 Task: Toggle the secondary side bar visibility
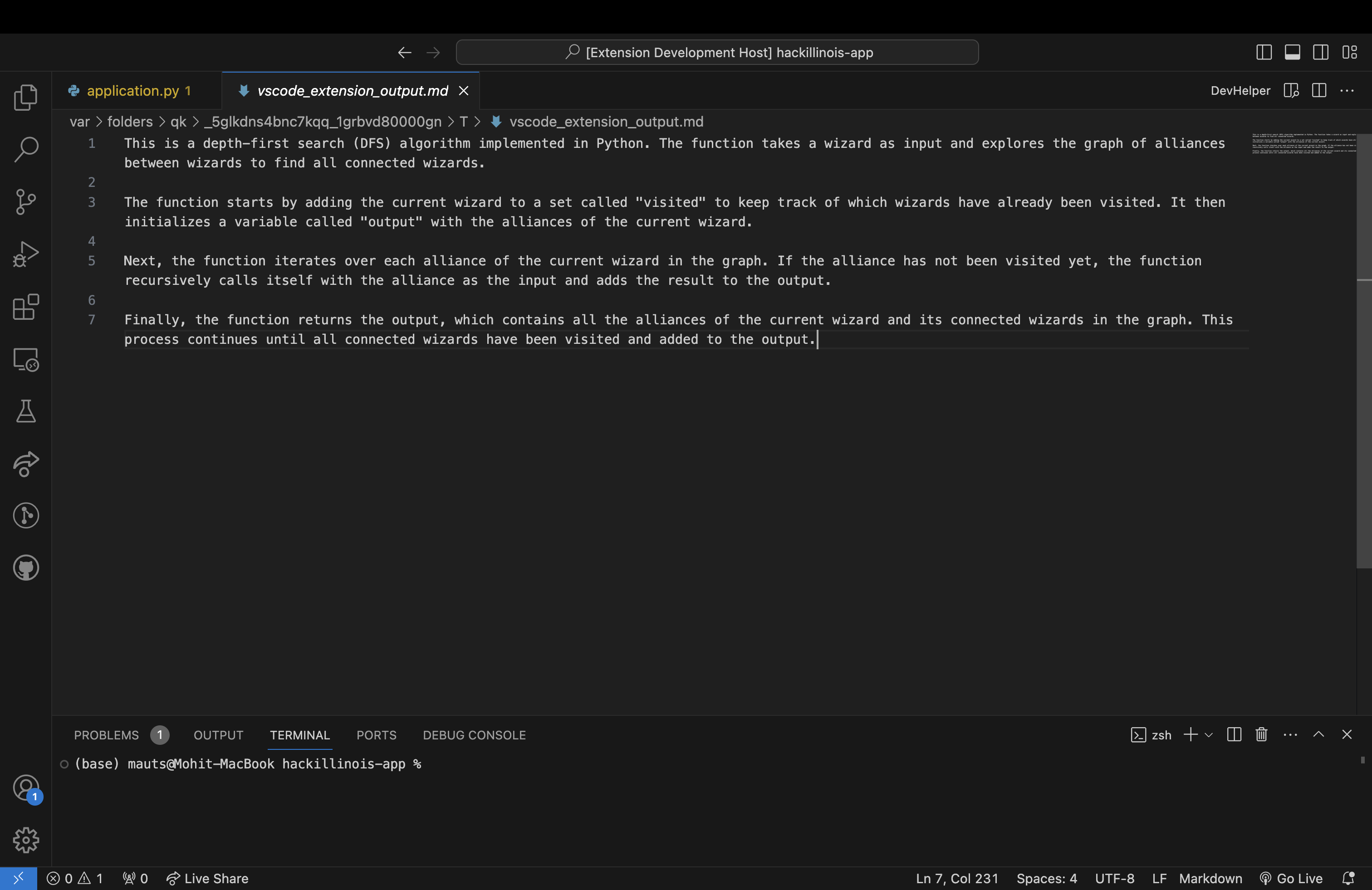click(x=1321, y=53)
